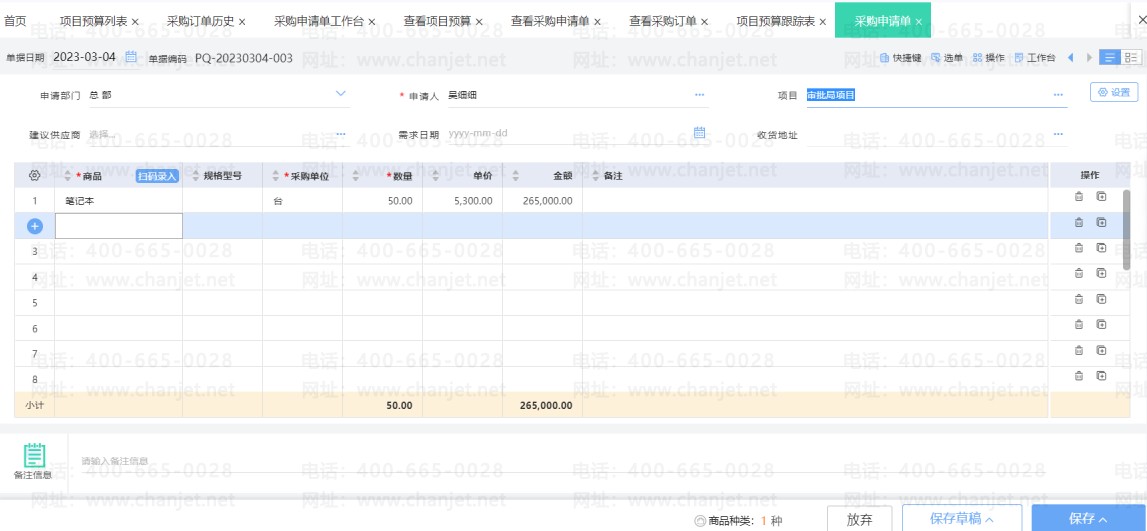Delete row 1 using its trash icon
Image resolution: width=1147 pixels, height=531 pixels.
pos(1078,197)
